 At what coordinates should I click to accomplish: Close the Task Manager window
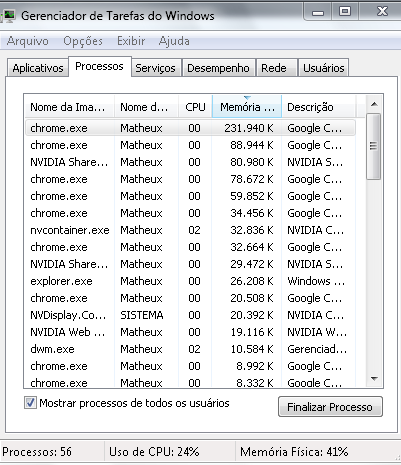coord(382,12)
